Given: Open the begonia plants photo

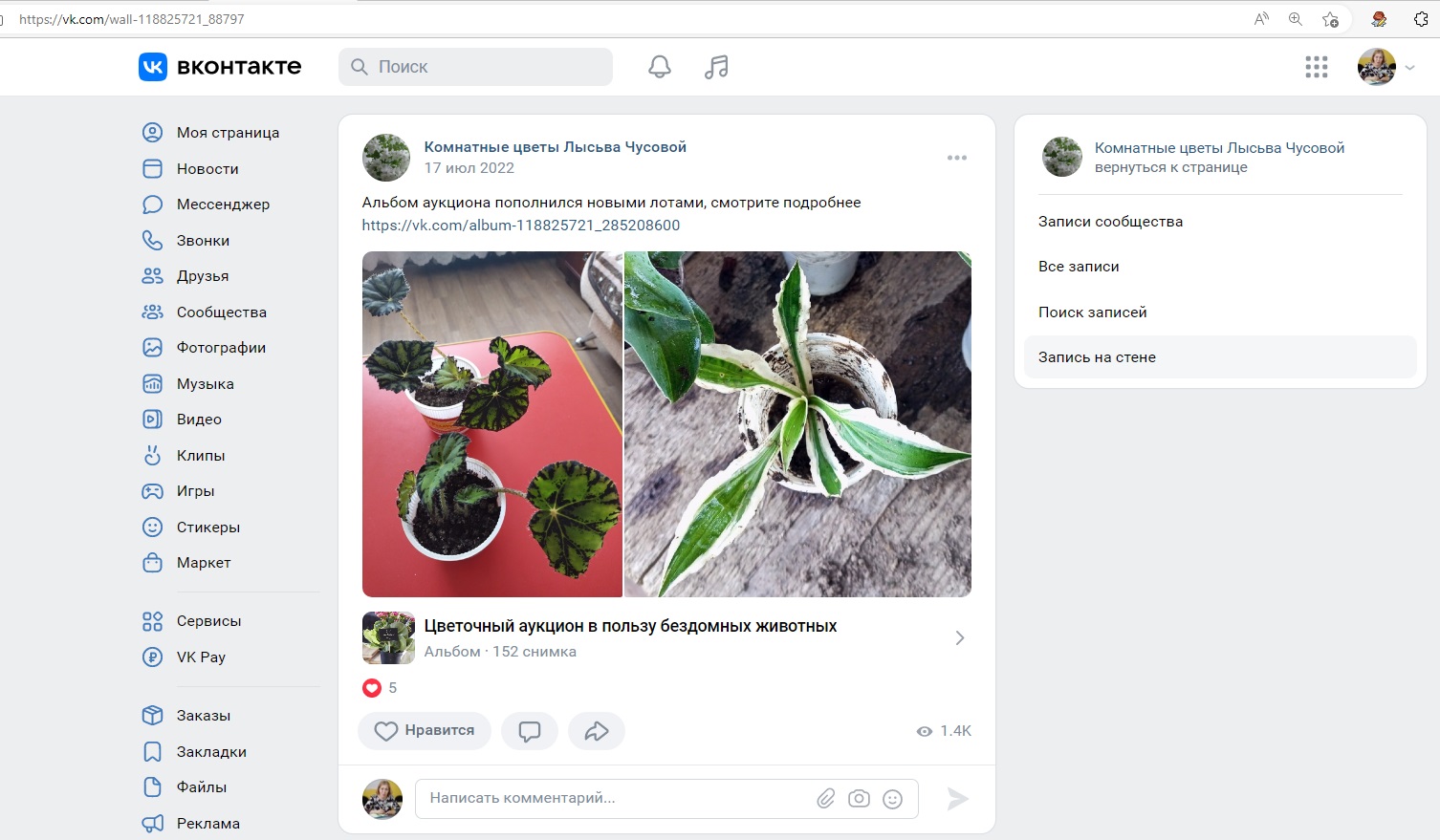Looking at the screenshot, I should tap(492, 424).
